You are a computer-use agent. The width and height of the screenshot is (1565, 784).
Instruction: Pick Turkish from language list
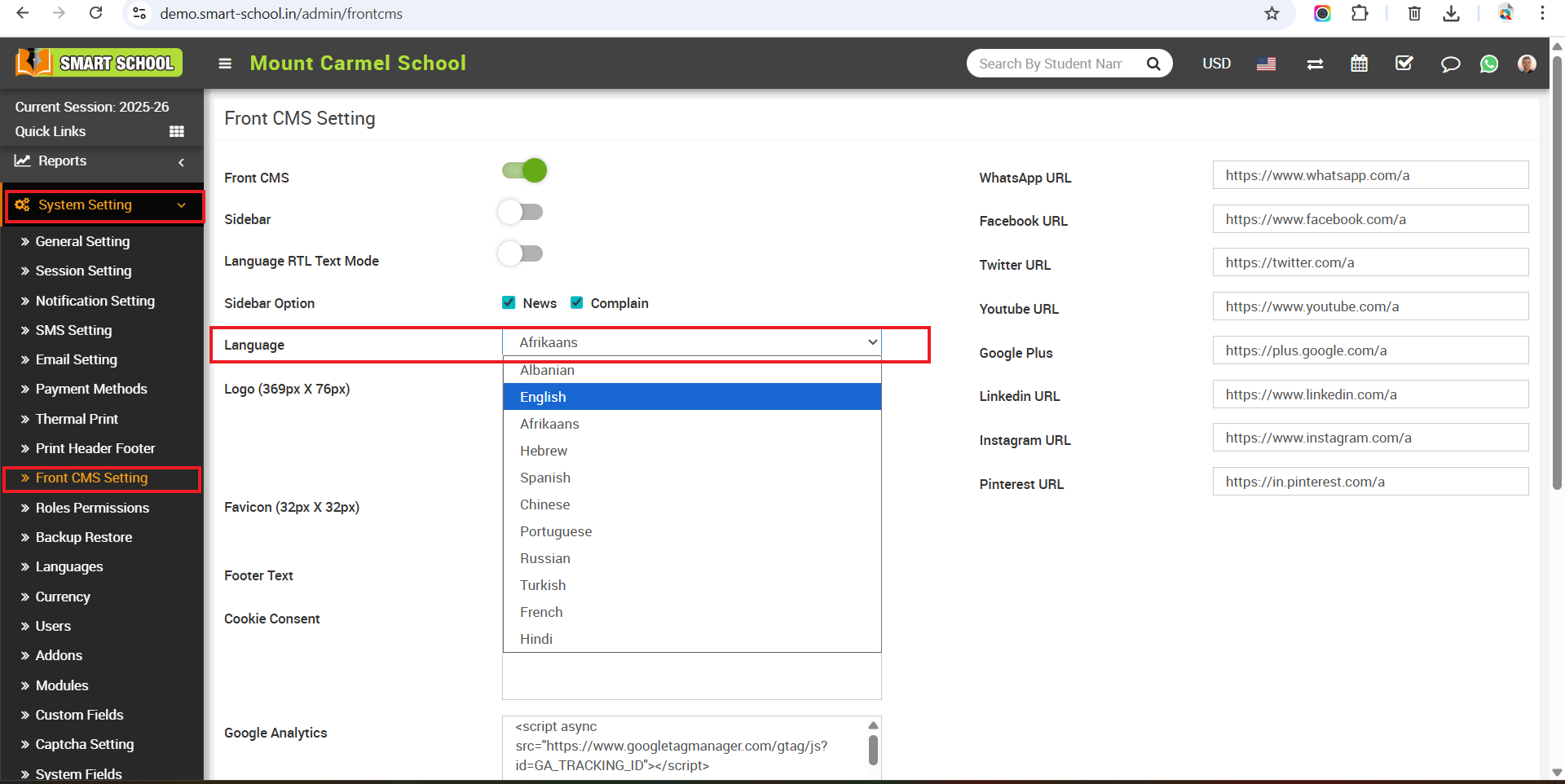[x=692, y=585]
